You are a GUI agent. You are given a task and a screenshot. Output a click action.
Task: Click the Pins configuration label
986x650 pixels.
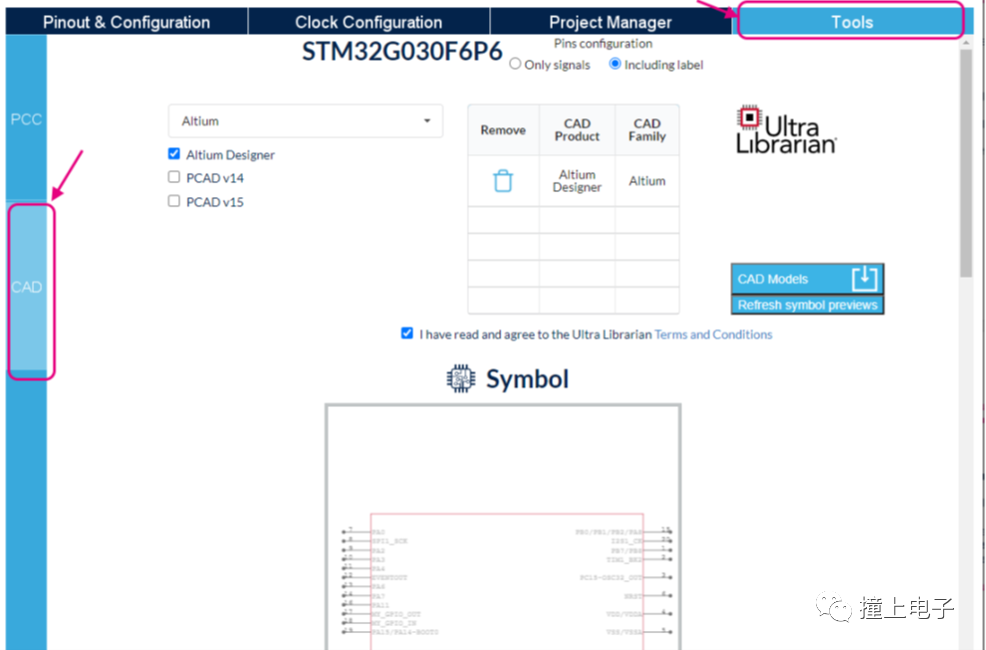coord(602,43)
